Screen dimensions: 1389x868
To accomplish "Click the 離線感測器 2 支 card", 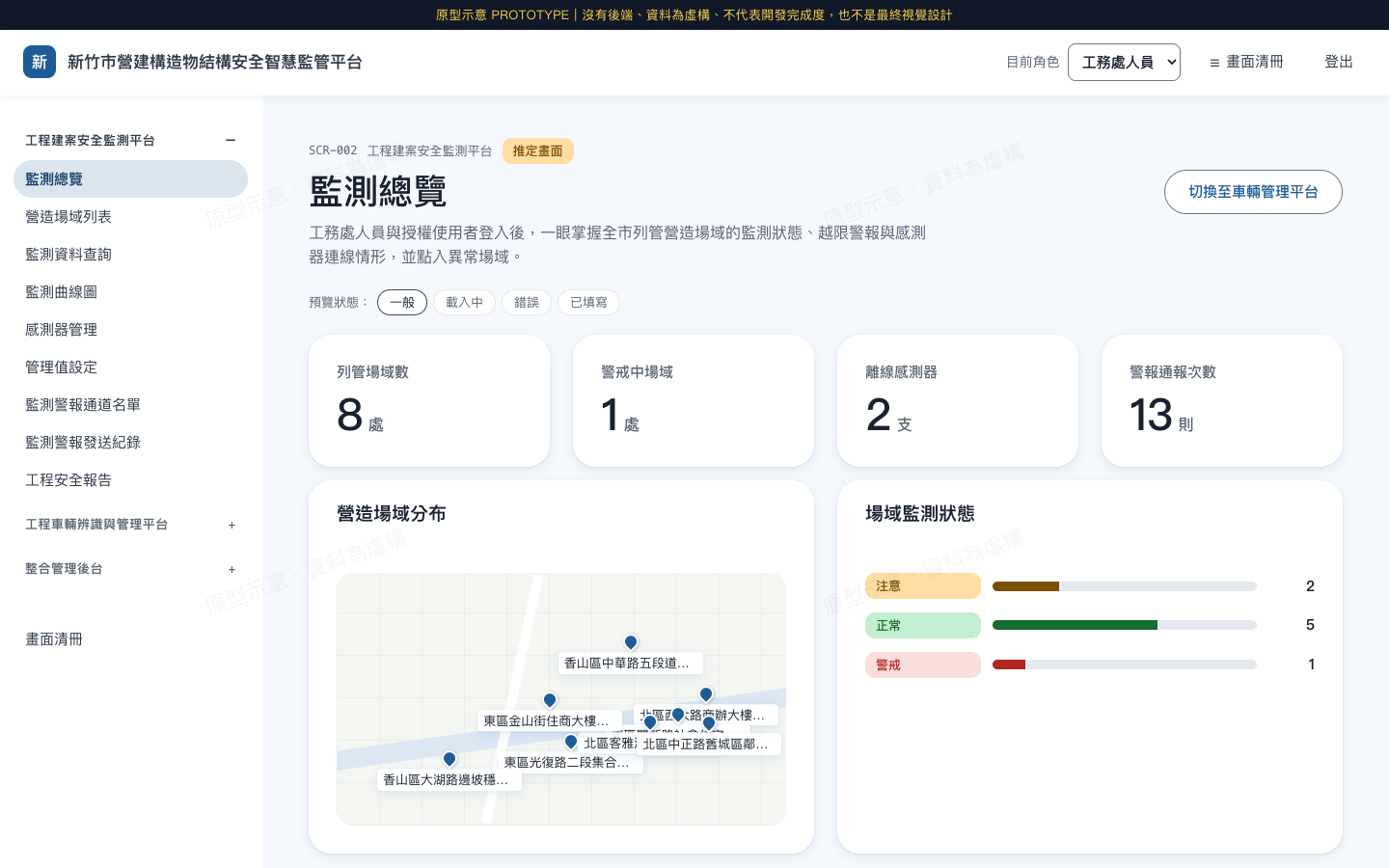I will coord(958,400).
